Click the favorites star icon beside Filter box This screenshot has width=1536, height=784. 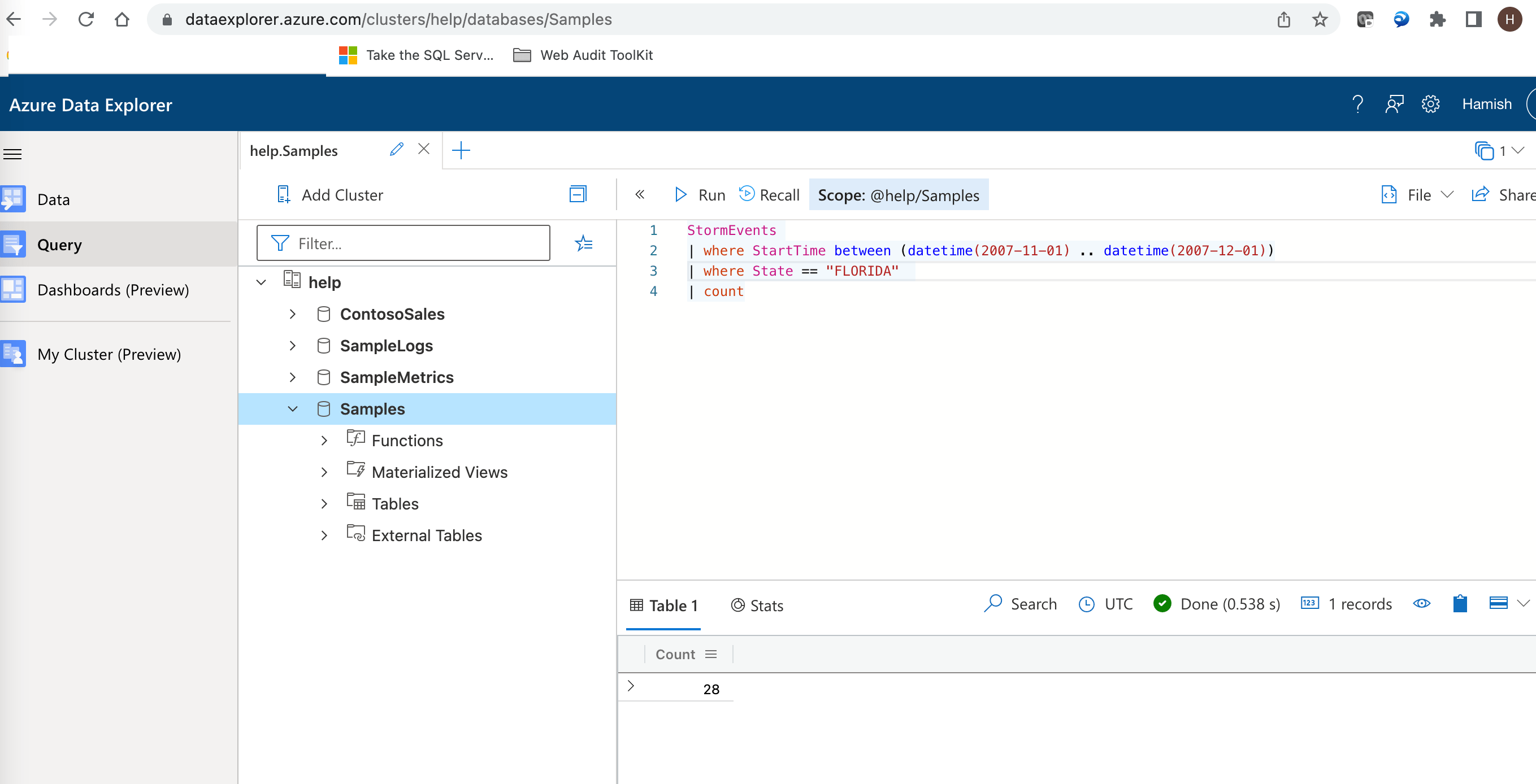tap(583, 243)
